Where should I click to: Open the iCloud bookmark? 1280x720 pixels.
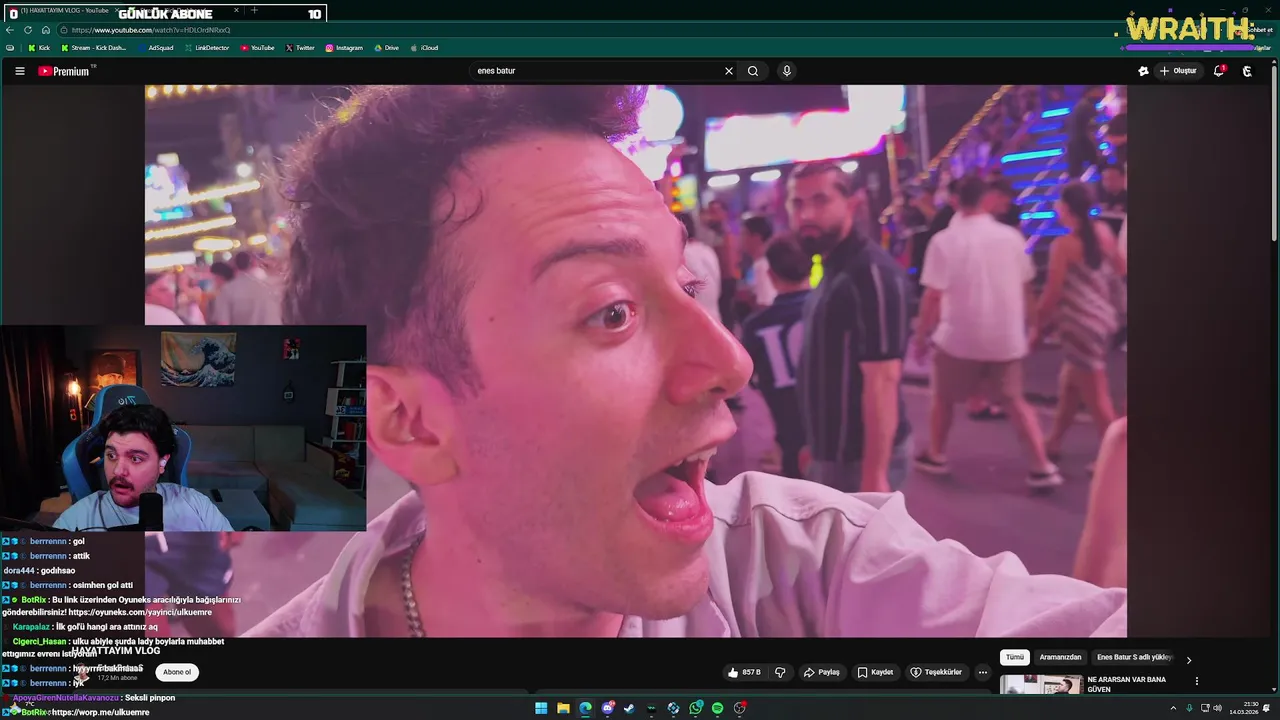tap(424, 48)
